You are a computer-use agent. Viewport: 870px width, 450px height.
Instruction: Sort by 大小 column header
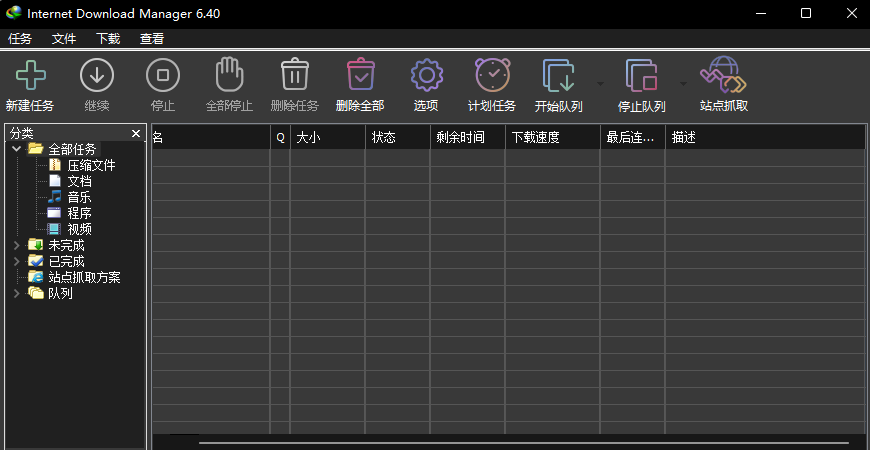point(328,138)
